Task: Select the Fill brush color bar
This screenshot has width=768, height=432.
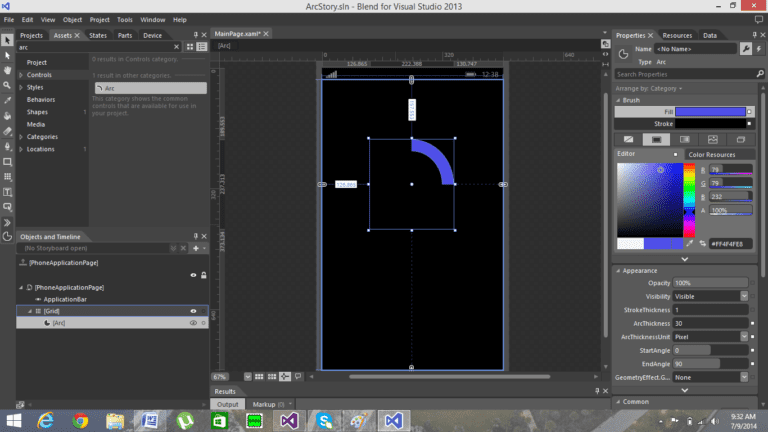Action: 711,111
